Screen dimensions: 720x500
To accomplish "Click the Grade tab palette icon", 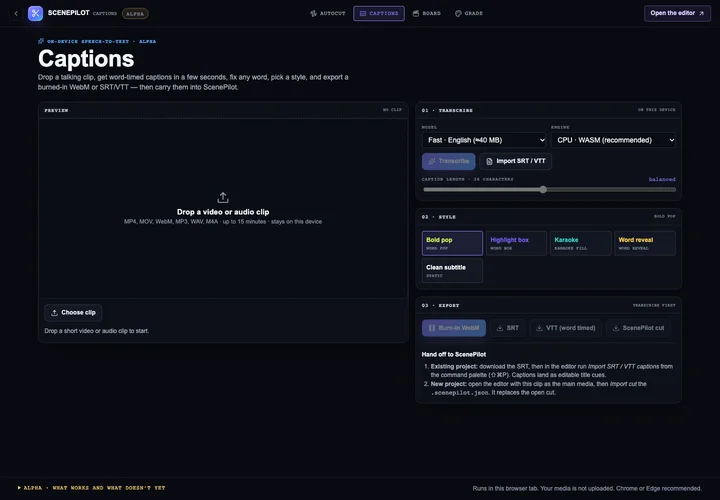I will [x=458, y=13].
